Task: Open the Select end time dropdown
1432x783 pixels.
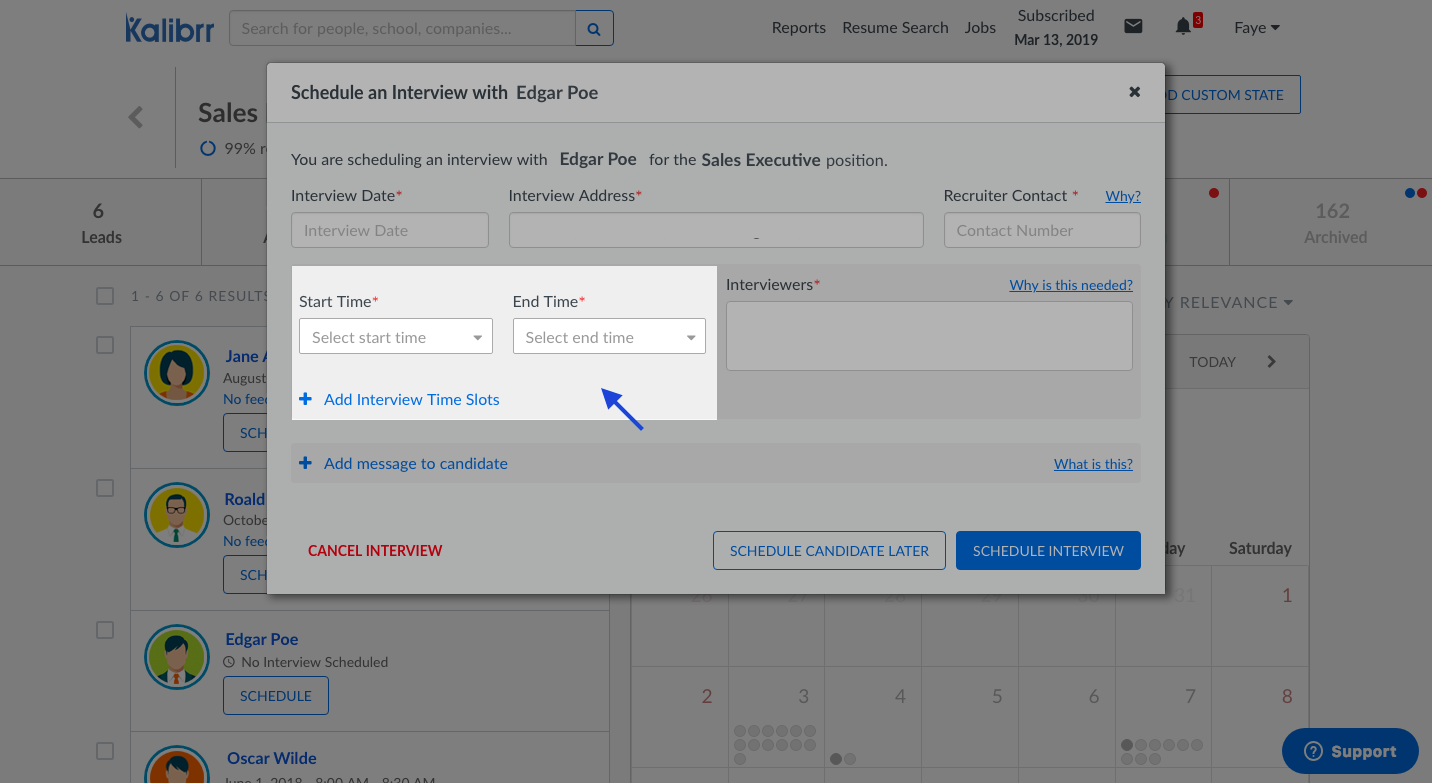Action: pyautogui.click(x=609, y=337)
